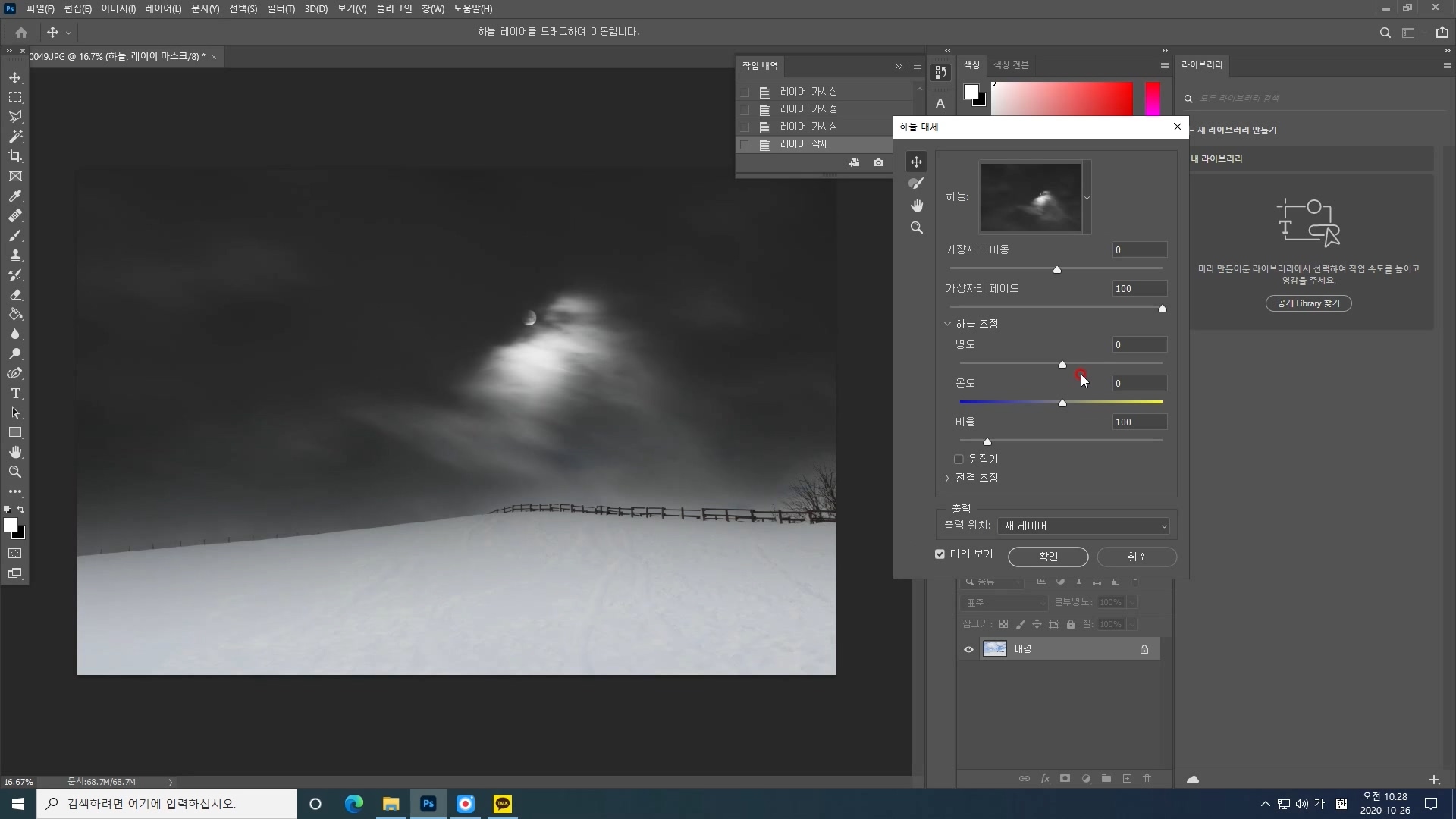Select the Eyedropper tool
Viewport: 1456px width, 819px height.
15,196
